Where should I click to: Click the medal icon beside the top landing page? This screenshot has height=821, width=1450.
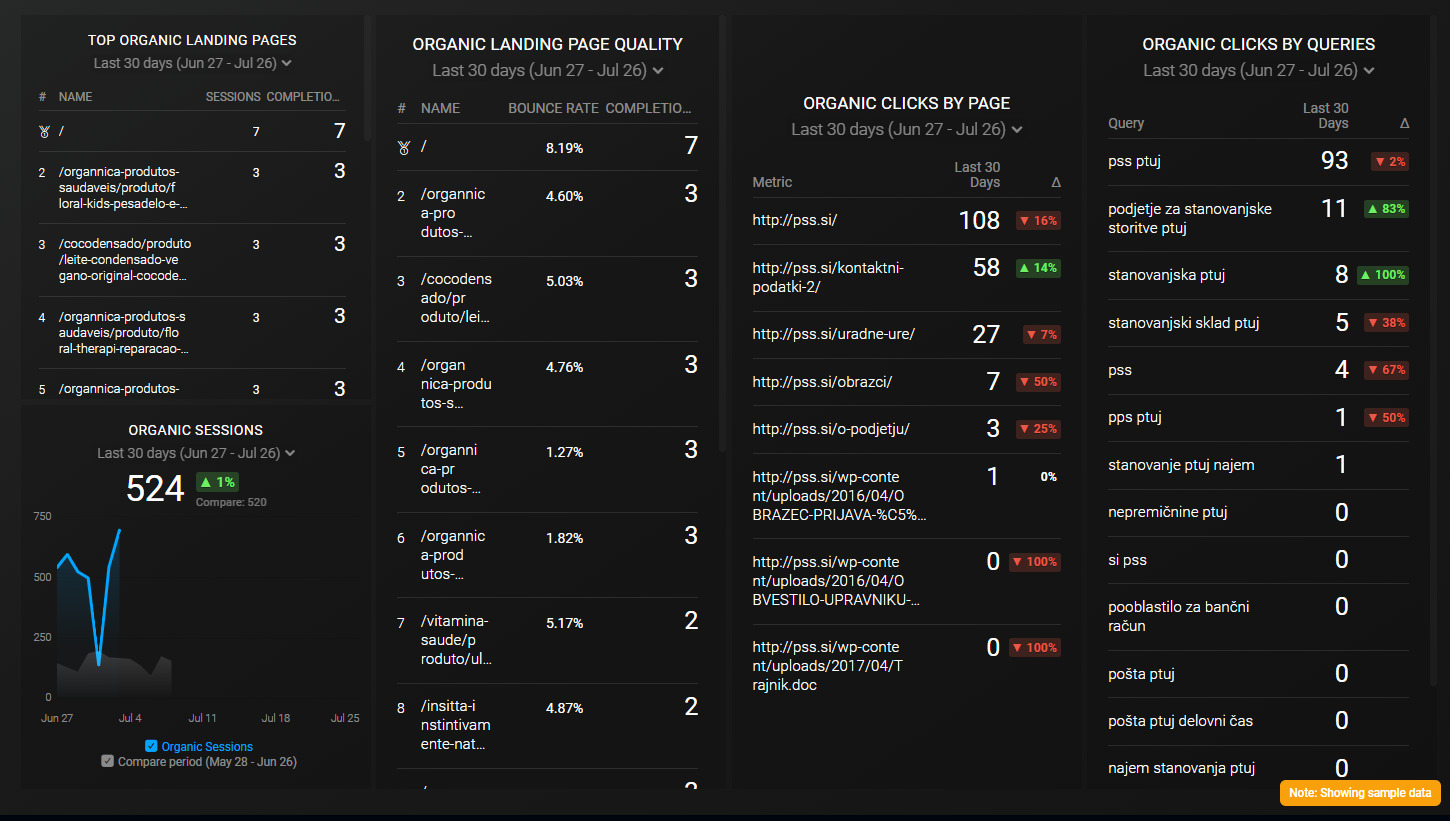coord(42,130)
